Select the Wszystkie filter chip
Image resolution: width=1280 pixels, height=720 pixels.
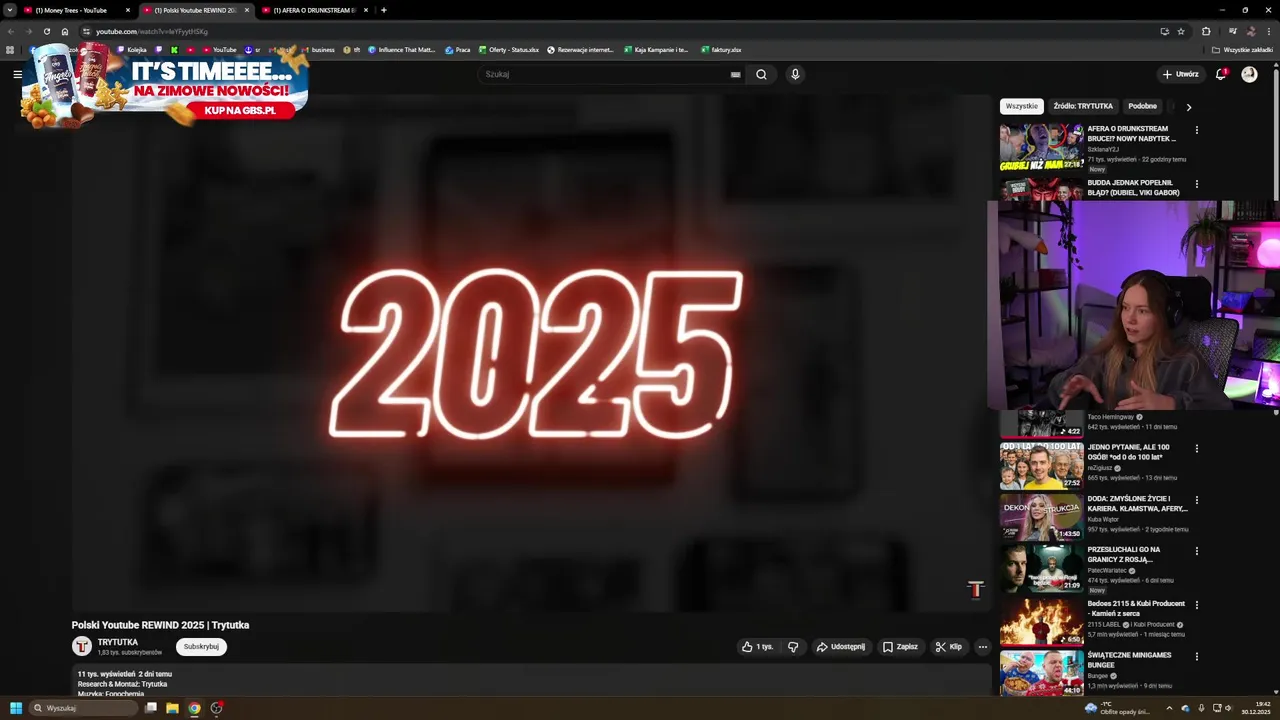click(1022, 106)
